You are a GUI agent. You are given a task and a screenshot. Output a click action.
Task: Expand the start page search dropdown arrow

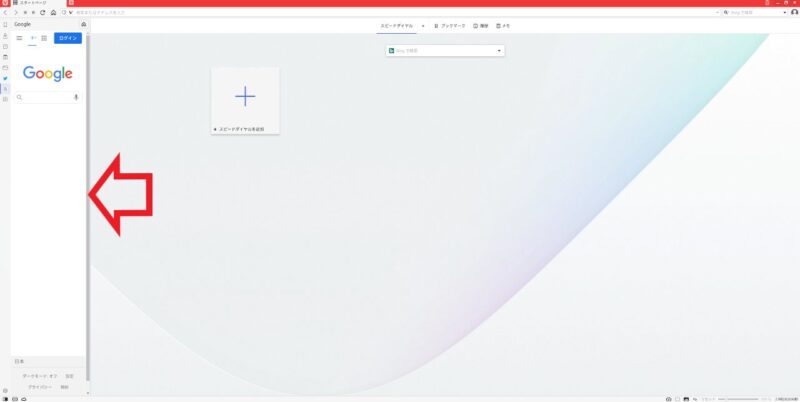pyautogui.click(x=499, y=51)
